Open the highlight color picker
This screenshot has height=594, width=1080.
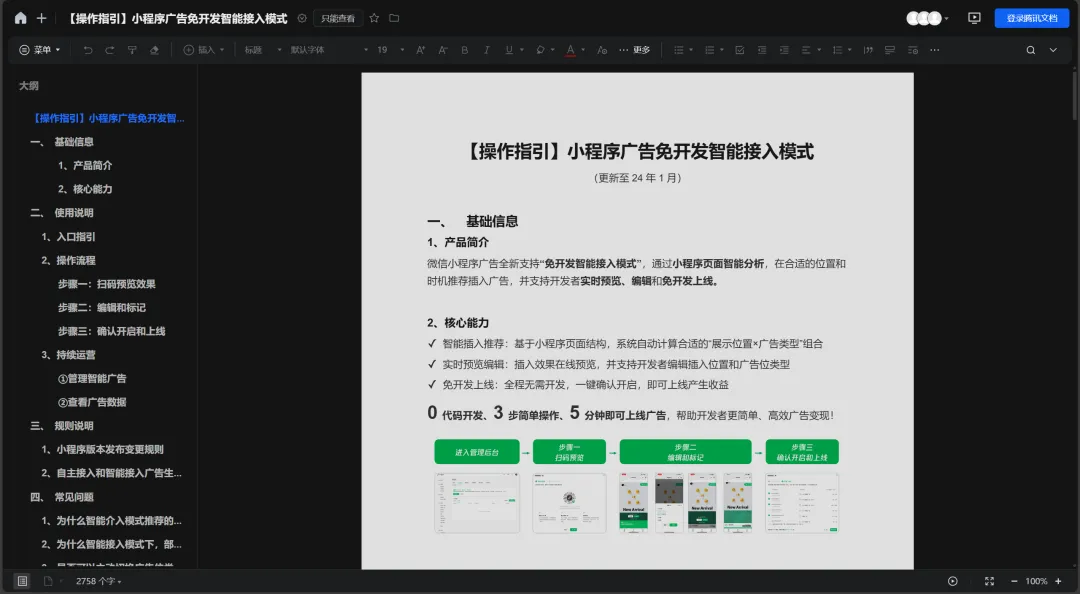[x=541, y=50]
